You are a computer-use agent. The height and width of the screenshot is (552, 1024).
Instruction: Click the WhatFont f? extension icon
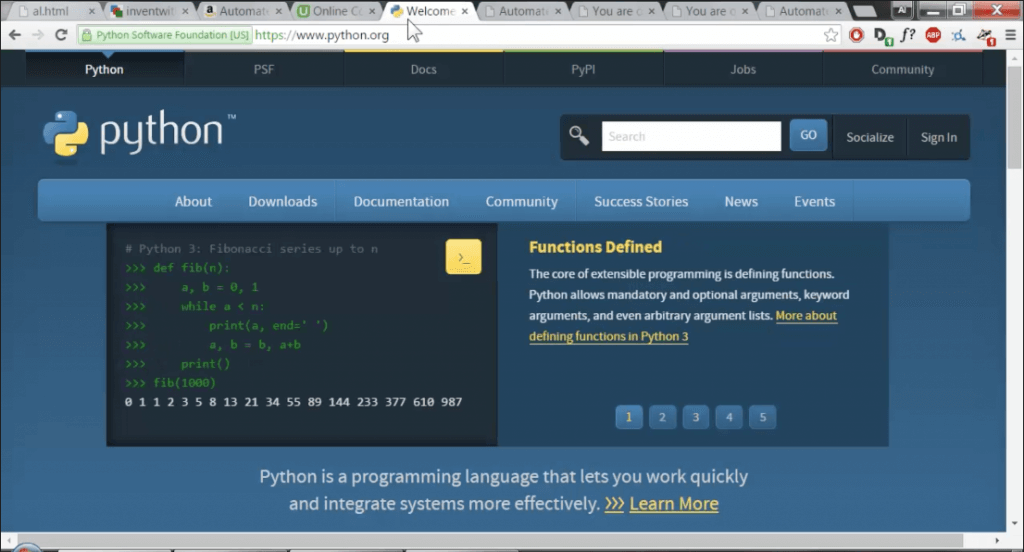(908, 35)
